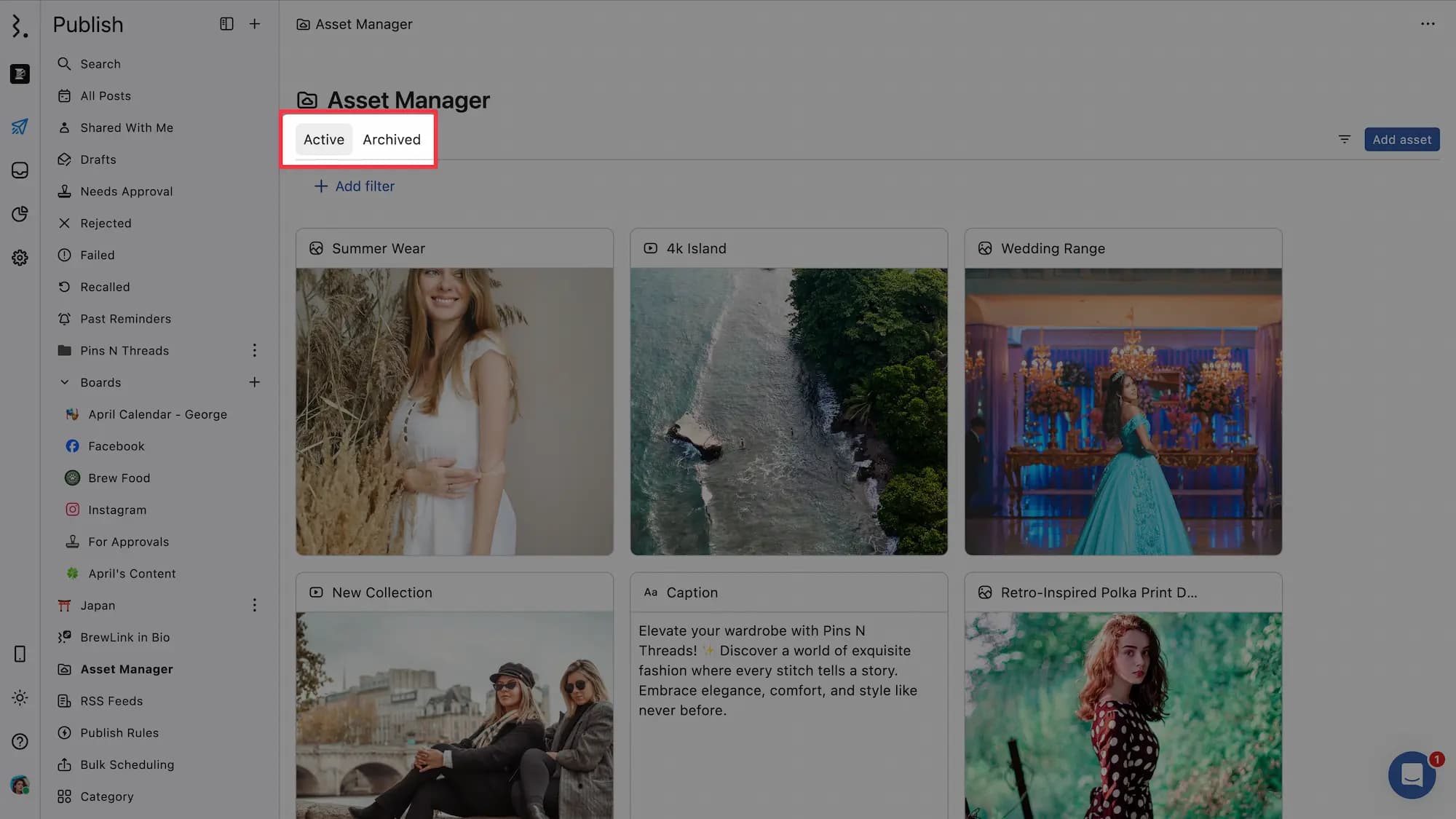Viewport: 1456px width, 819px height.
Task: Collapse the Boards section chevron
Action: [x=64, y=382]
